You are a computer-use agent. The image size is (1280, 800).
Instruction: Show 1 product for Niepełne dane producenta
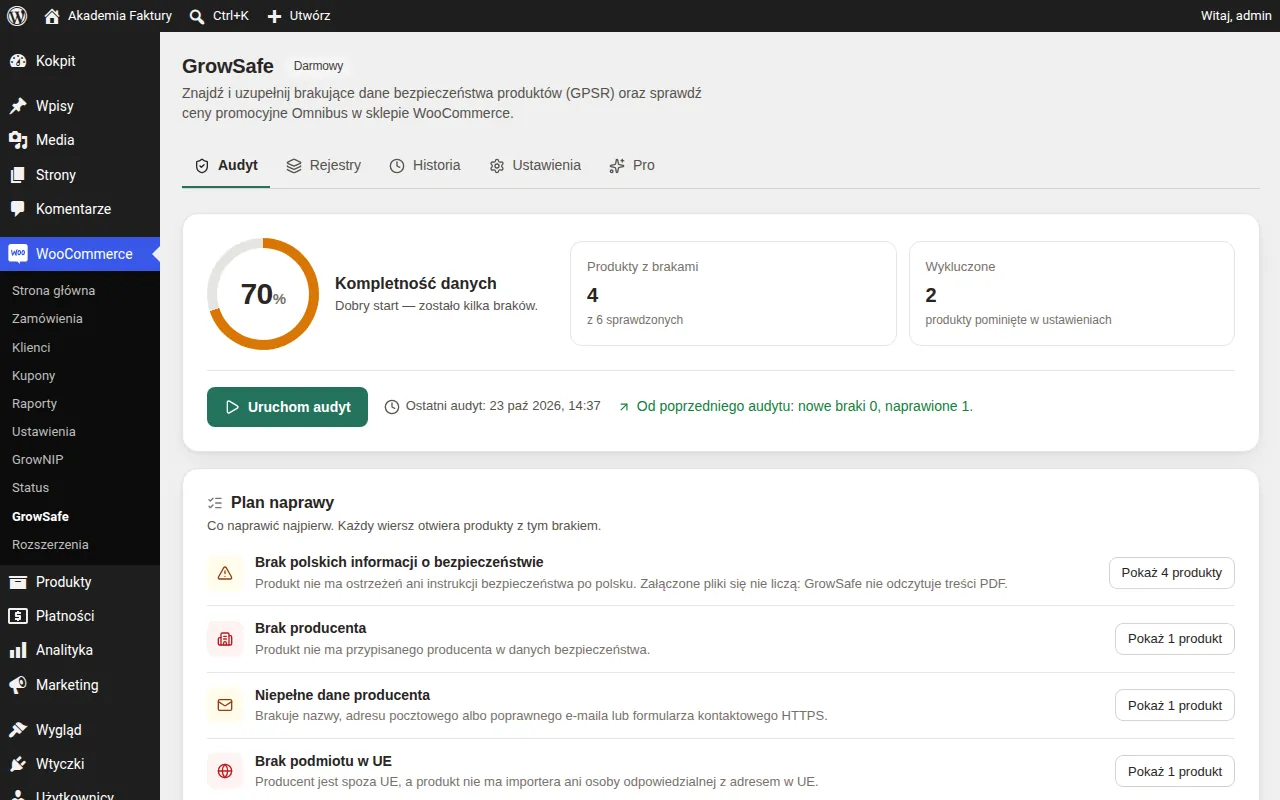(1175, 705)
